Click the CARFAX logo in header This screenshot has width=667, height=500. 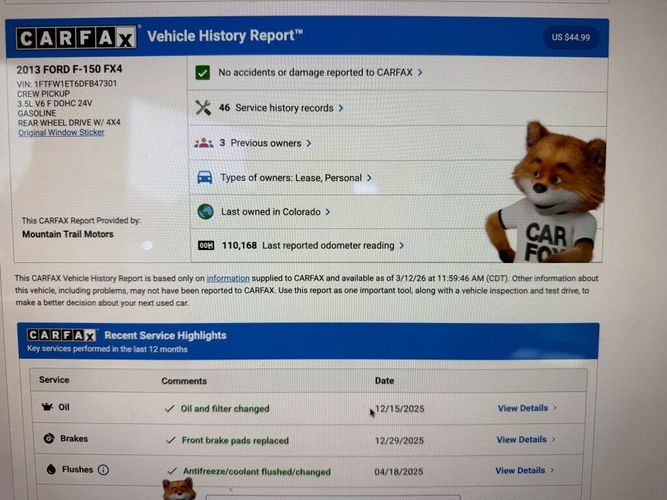tap(77, 37)
